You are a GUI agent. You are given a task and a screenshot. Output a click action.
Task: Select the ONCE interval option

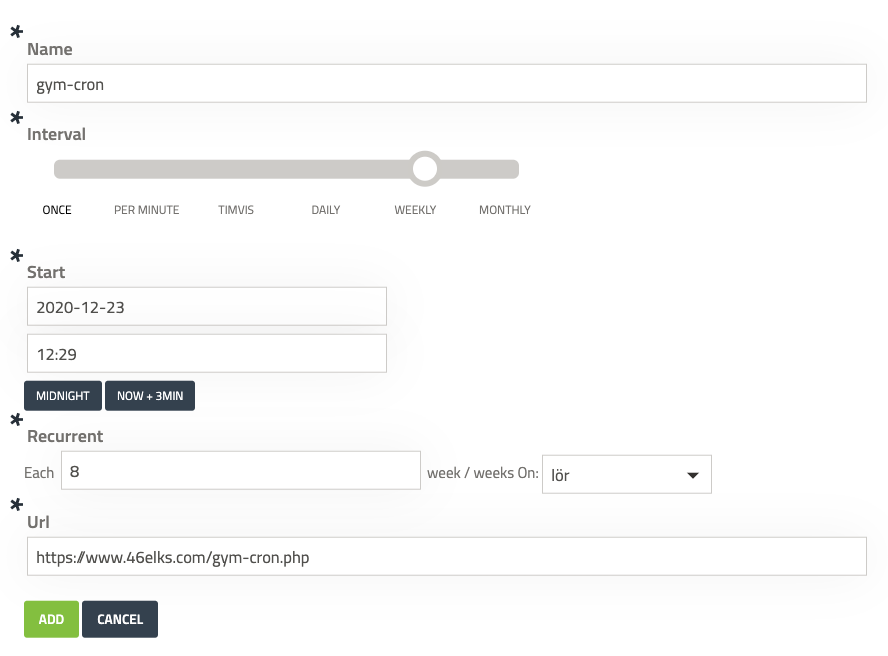(x=57, y=210)
